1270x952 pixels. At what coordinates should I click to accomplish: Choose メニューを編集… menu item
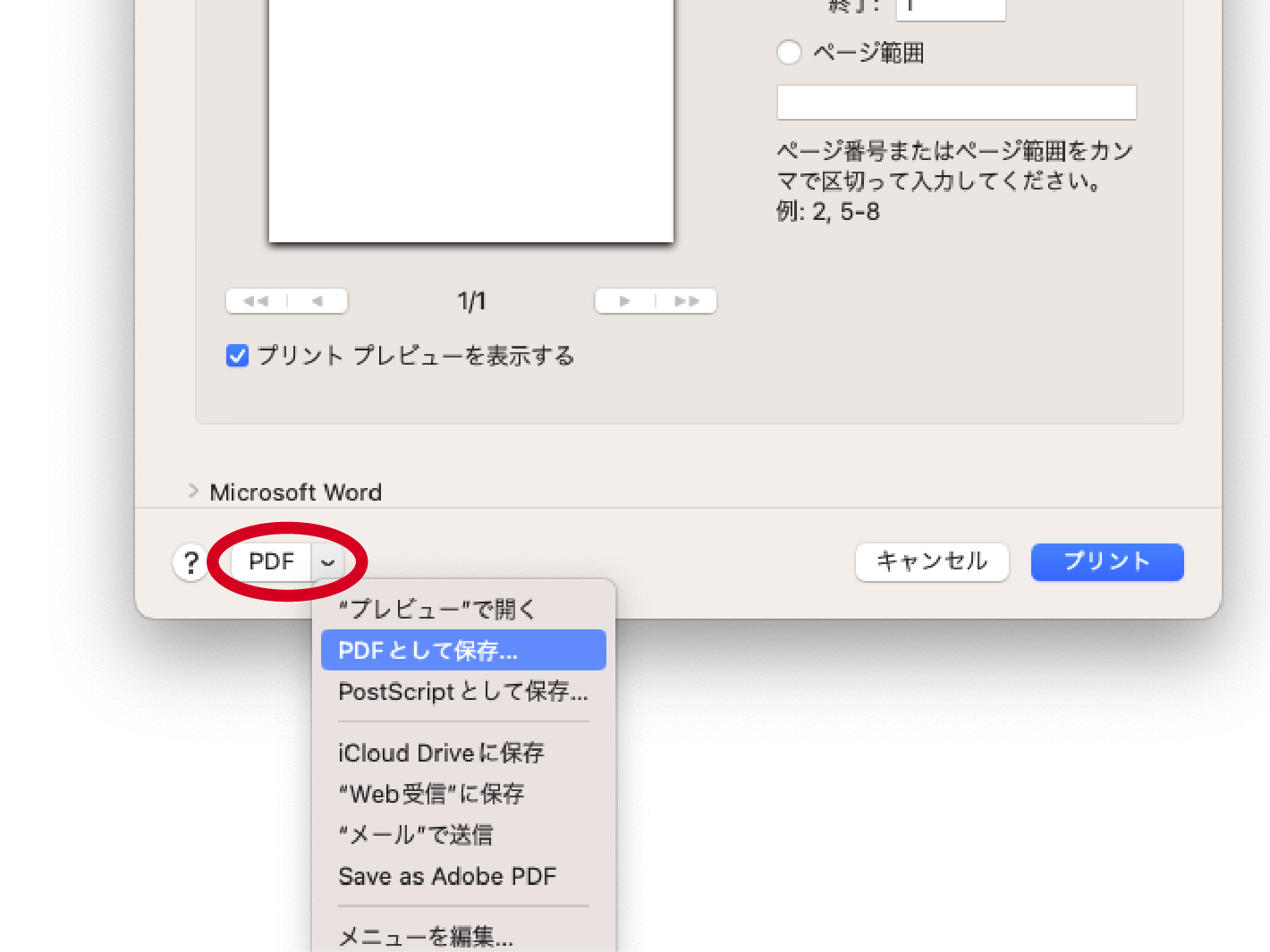coord(463,936)
